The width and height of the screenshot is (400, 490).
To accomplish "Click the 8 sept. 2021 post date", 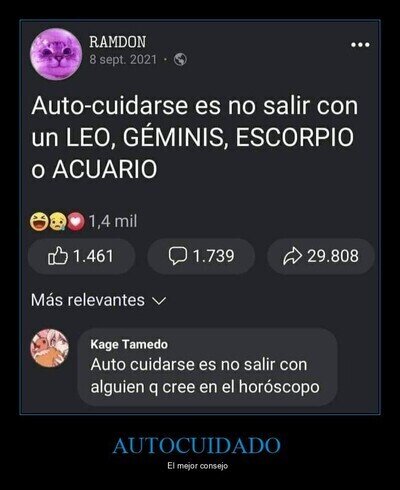I will (x=123, y=60).
